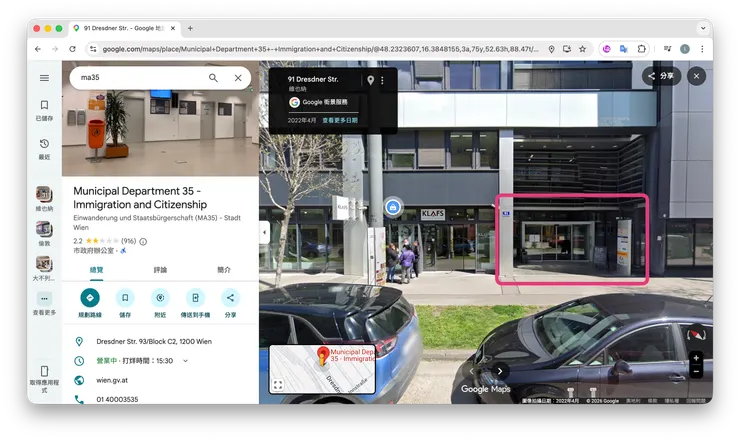Go back in the browser
Screen dimensions: 740x440
38,49
